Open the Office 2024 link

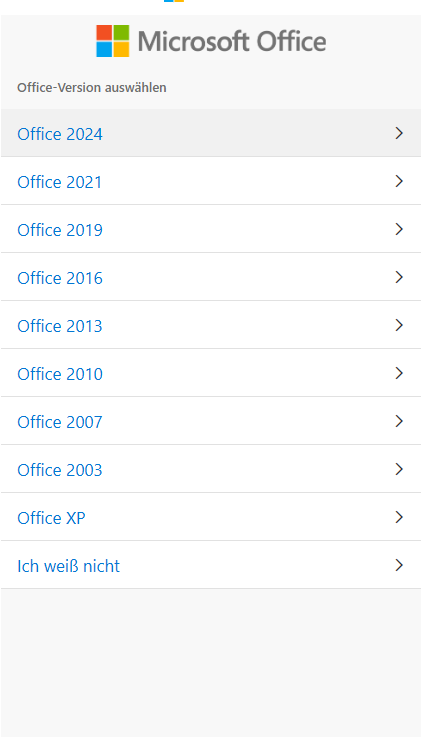pos(60,134)
